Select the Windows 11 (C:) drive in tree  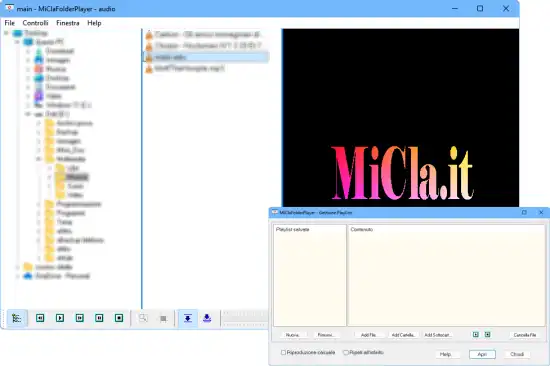[x=69, y=105]
